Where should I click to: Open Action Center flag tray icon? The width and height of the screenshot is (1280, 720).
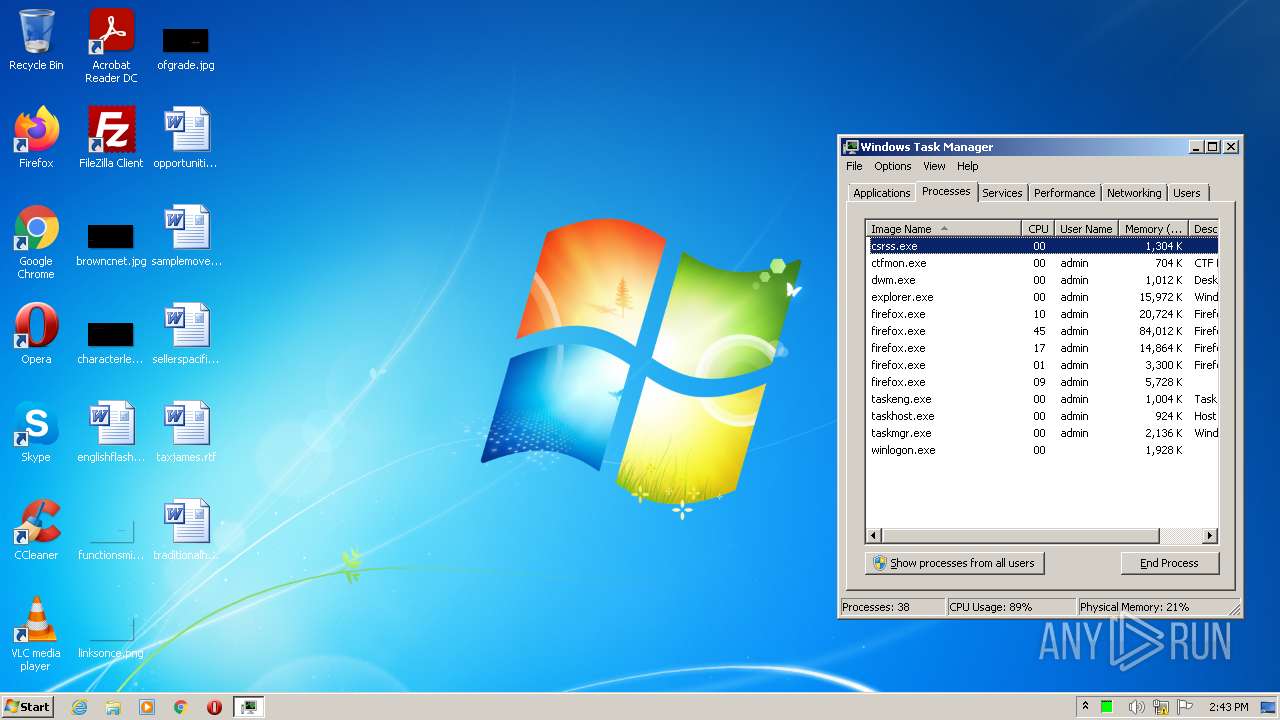pos(1185,707)
